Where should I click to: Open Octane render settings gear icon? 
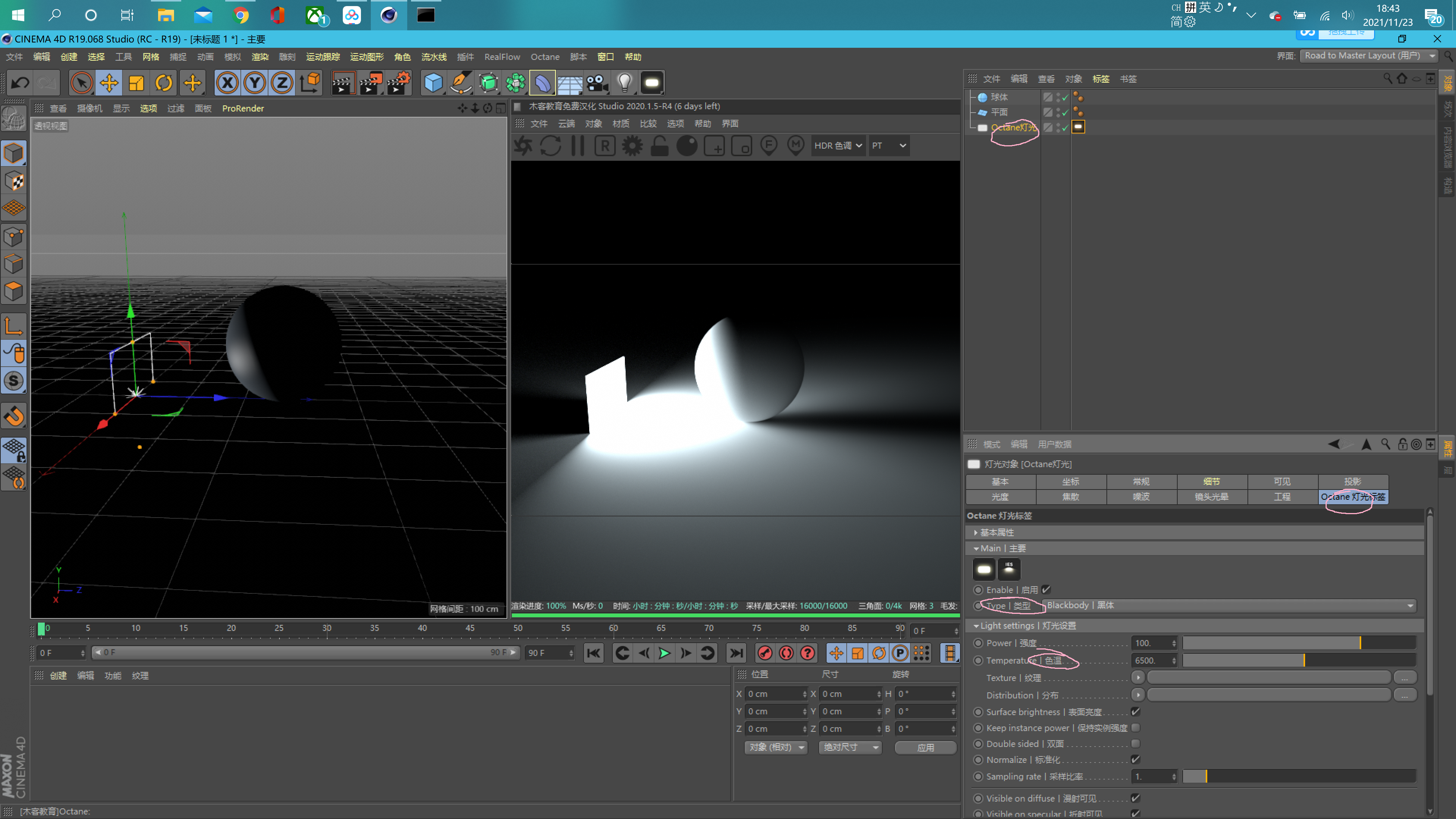[x=632, y=145]
